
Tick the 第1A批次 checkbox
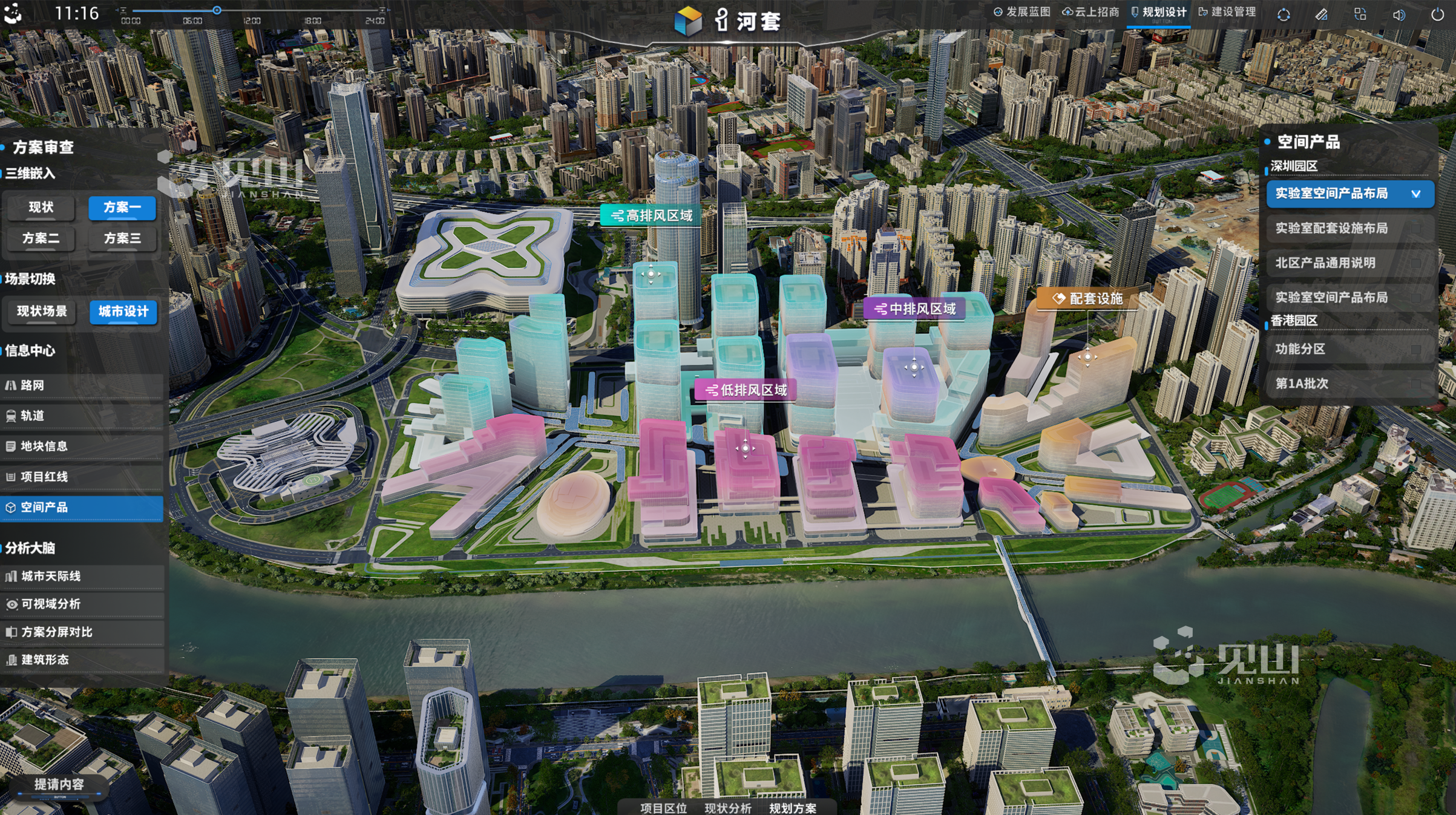click(1415, 384)
